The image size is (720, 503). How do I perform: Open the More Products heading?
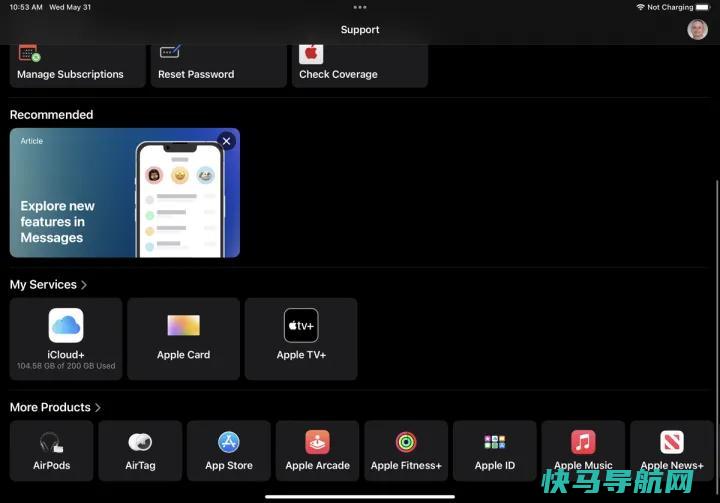[x=50, y=407]
